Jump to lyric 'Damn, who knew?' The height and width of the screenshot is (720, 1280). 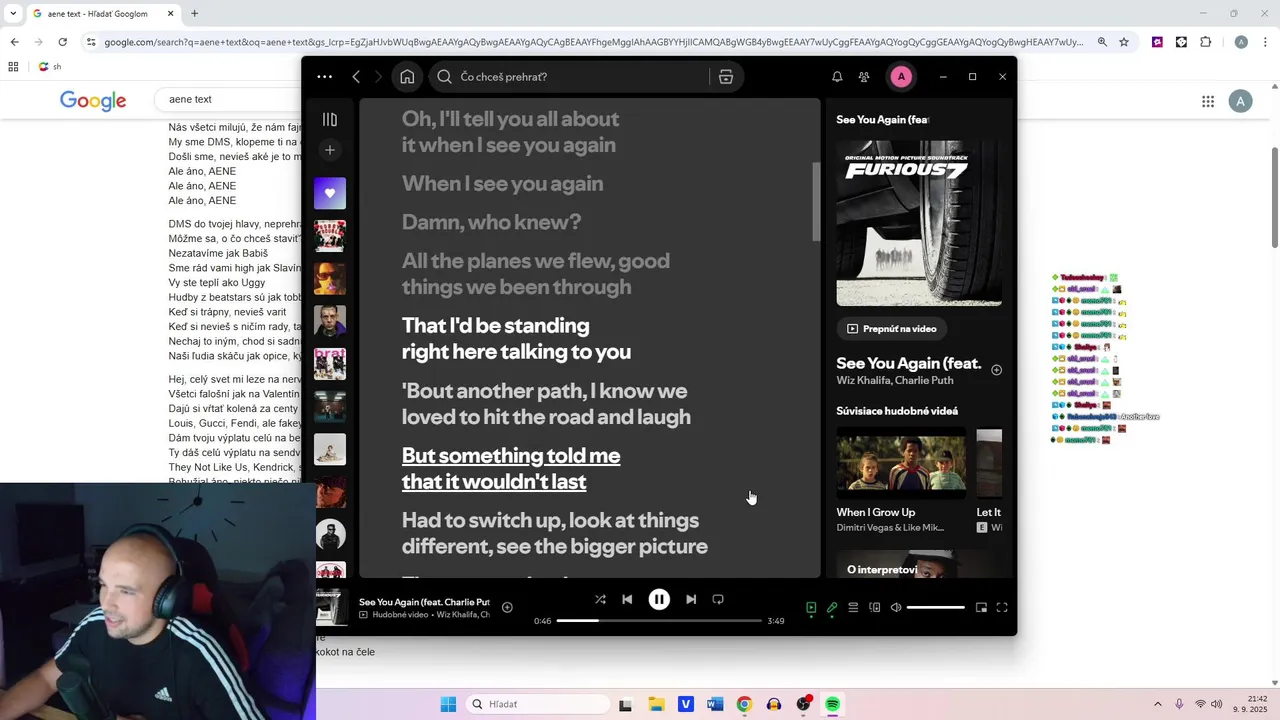[491, 222]
